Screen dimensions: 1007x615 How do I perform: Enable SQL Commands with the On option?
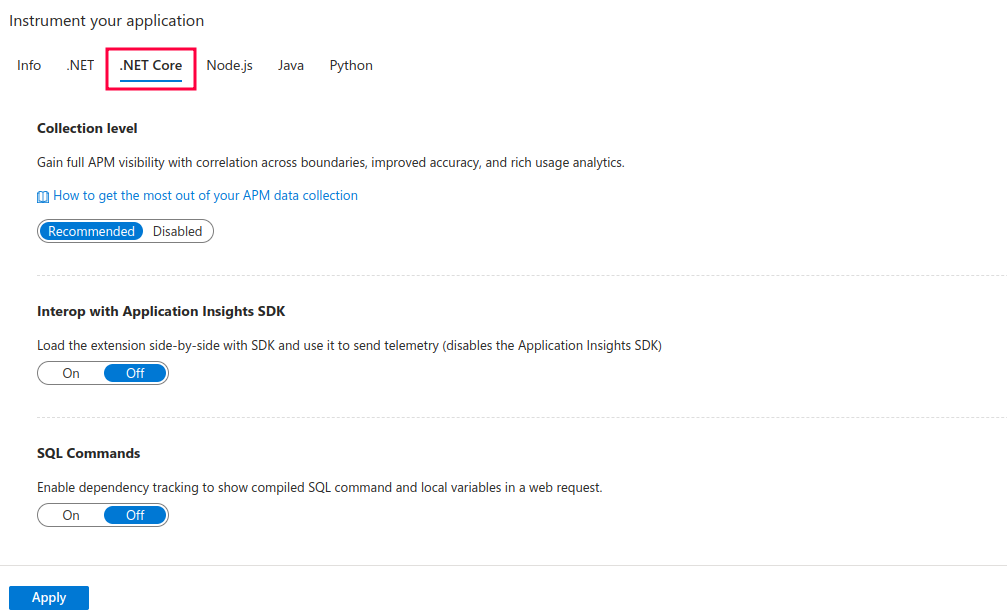71,516
